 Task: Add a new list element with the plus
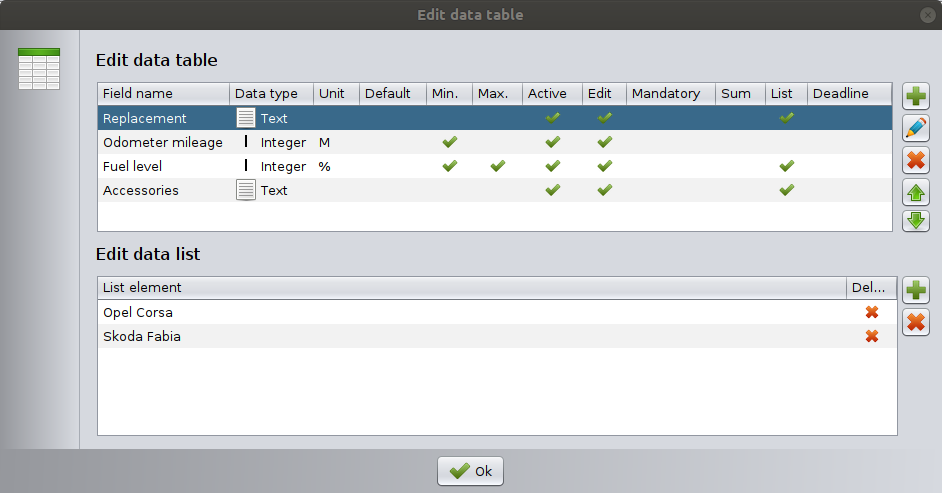(x=915, y=291)
